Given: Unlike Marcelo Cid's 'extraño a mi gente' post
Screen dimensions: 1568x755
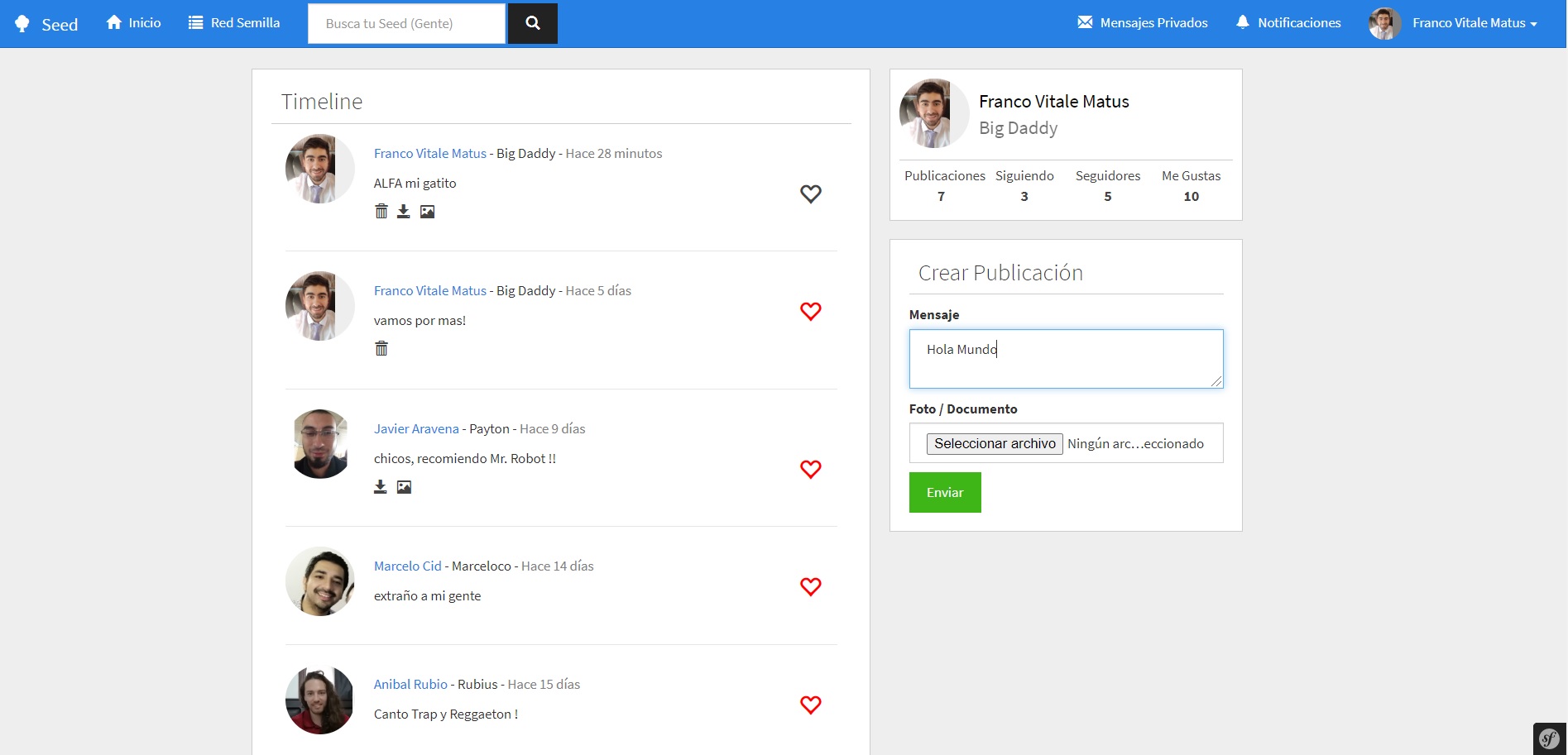Looking at the screenshot, I should pos(811,586).
